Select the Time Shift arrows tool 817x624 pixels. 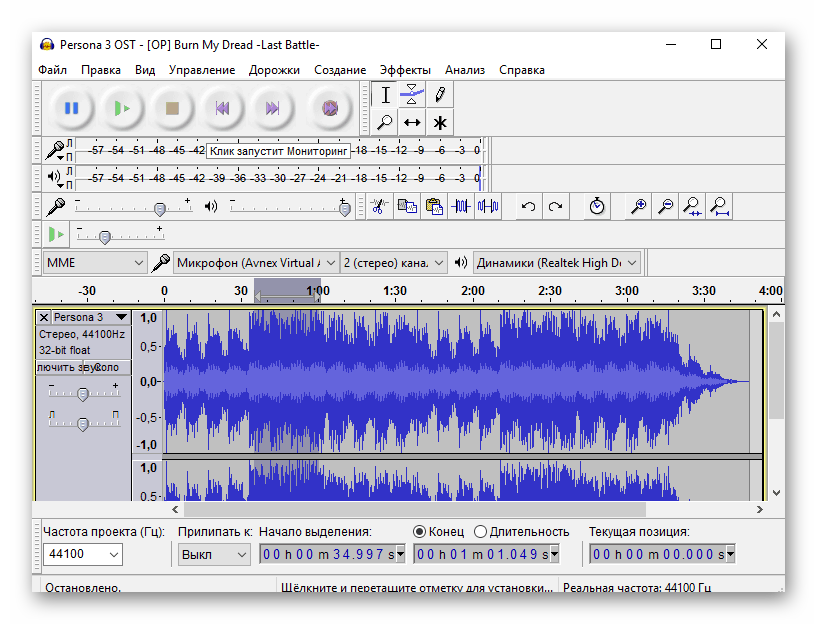[x=412, y=122]
